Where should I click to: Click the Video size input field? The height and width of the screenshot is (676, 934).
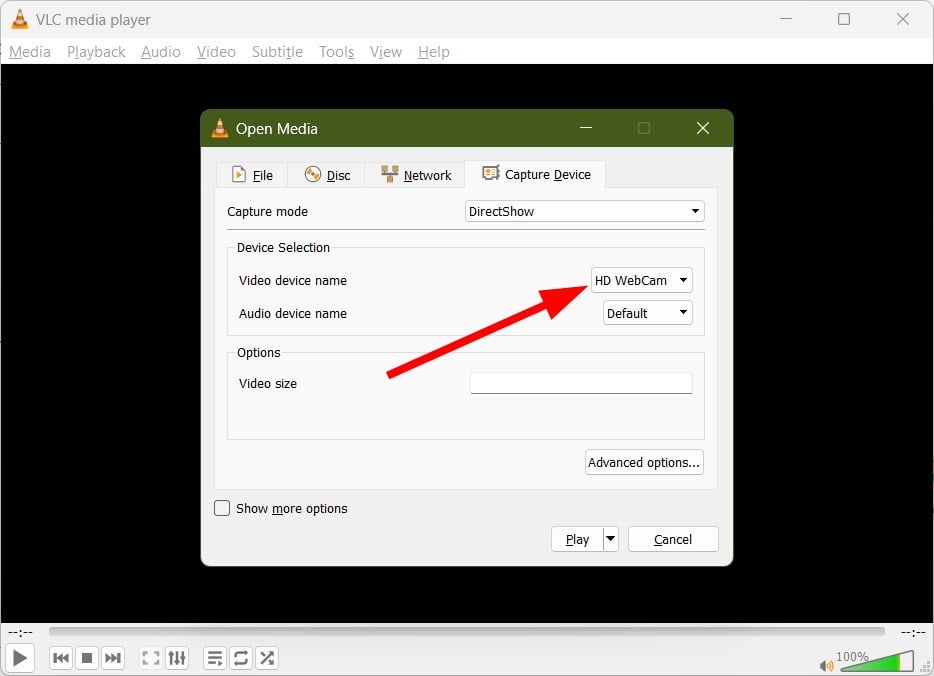tap(581, 383)
